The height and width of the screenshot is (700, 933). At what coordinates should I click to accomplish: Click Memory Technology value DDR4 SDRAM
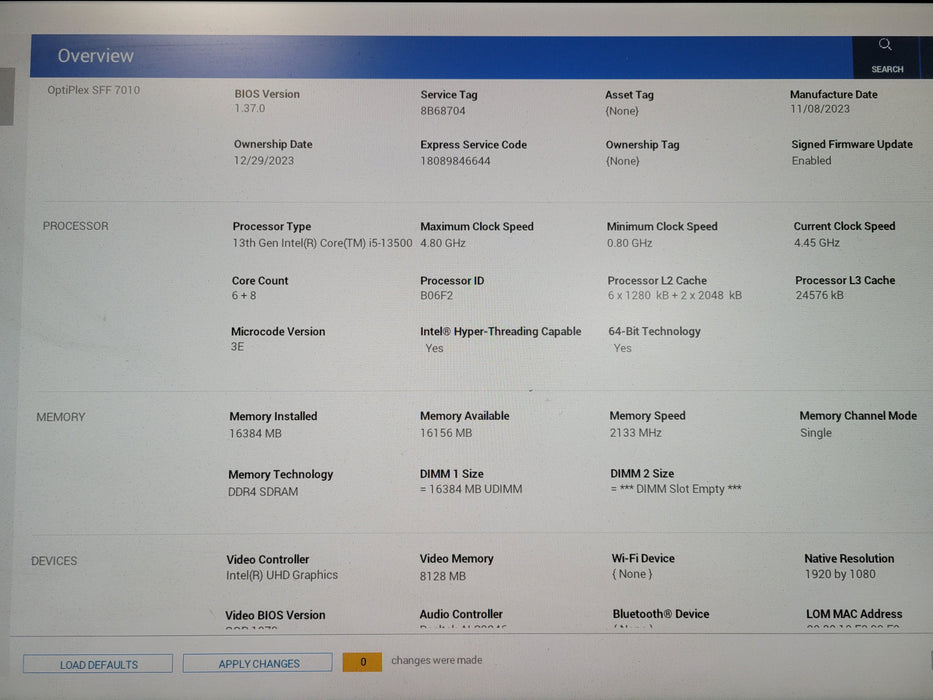click(x=263, y=492)
